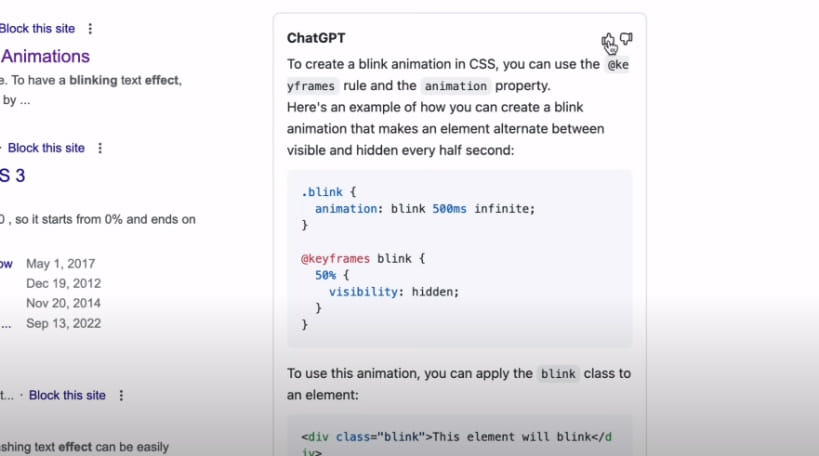This screenshot has width=819, height=456.
Task: Click 'Block this site' preceded by 't...'
Action: 67,395
